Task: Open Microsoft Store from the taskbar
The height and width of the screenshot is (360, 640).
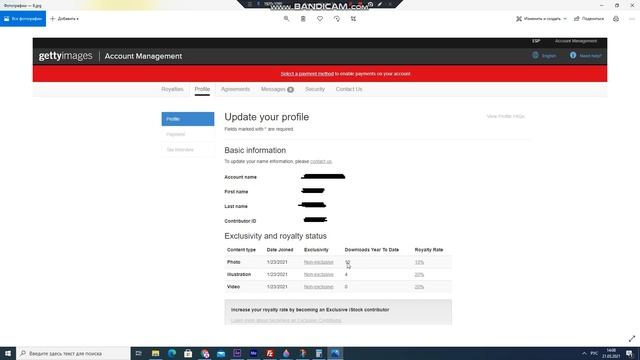Action: (x=188, y=353)
